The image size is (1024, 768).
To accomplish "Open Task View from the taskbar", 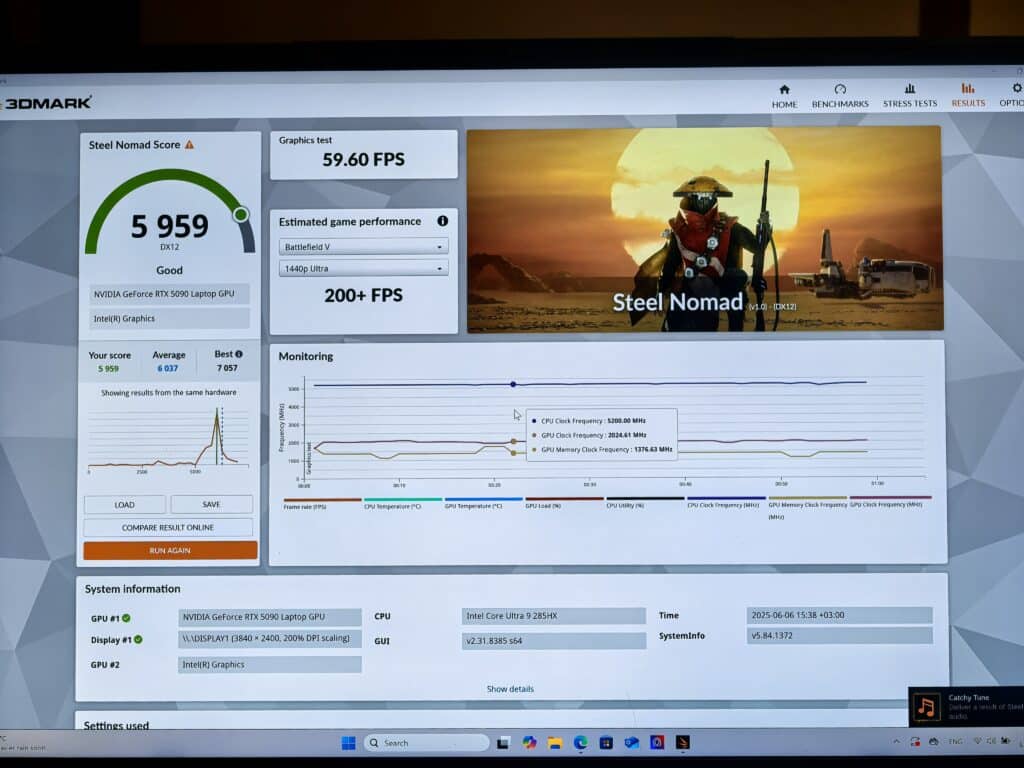I will tap(503, 743).
